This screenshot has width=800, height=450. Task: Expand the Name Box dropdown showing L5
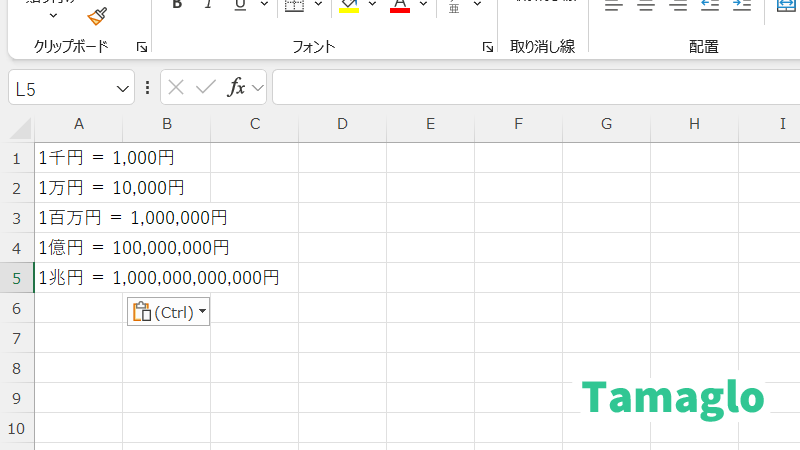[x=123, y=88]
